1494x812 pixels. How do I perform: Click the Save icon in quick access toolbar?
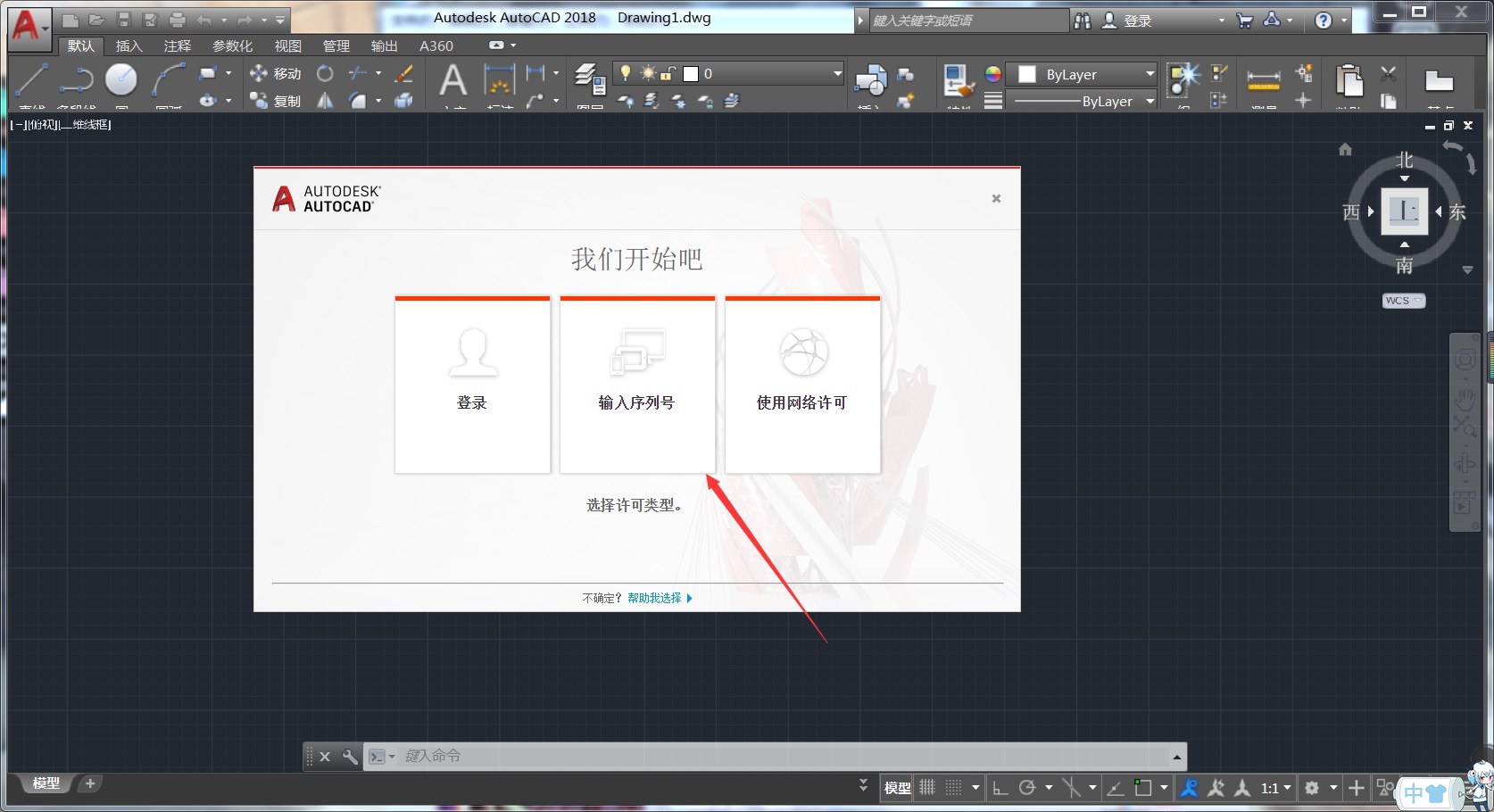[x=124, y=20]
